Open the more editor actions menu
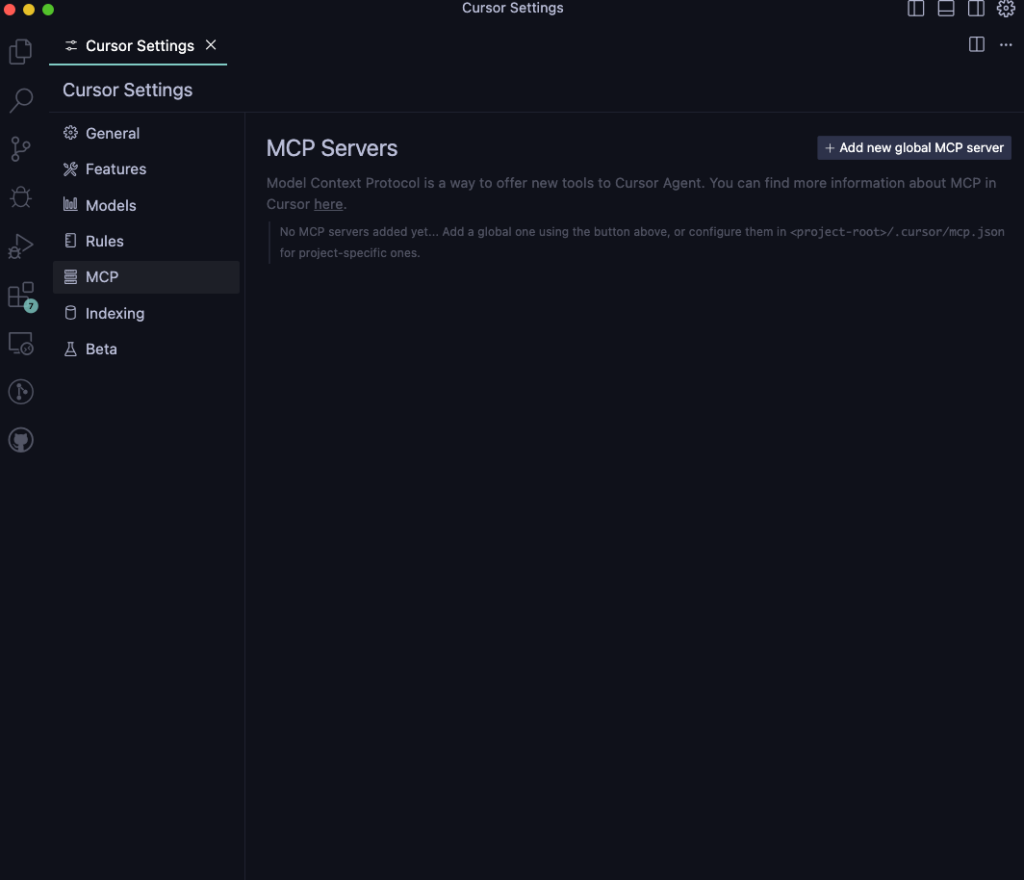This screenshot has height=880, width=1024. click(1006, 44)
